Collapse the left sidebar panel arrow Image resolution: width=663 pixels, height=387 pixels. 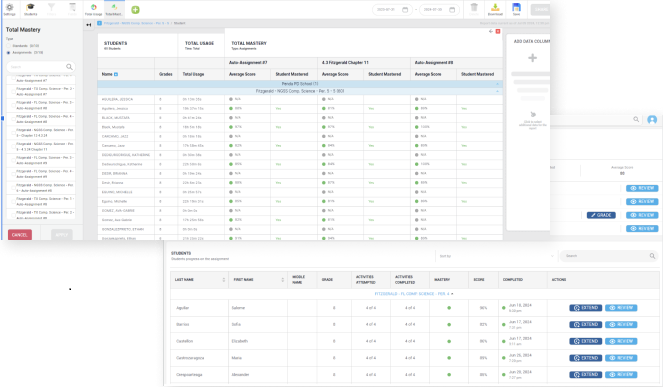[88, 25]
